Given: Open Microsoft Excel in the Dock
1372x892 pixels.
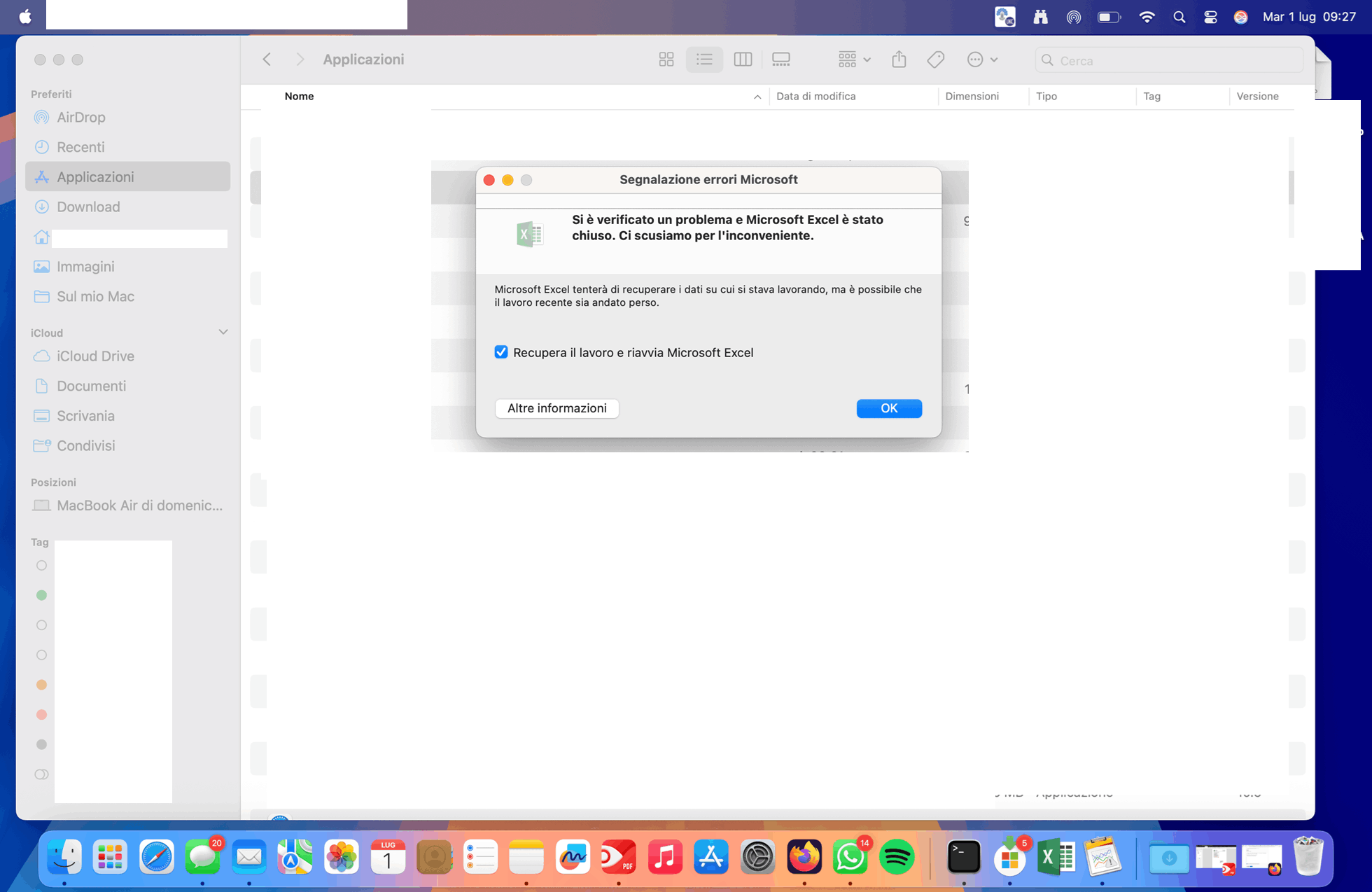Looking at the screenshot, I should click(x=1056, y=857).
